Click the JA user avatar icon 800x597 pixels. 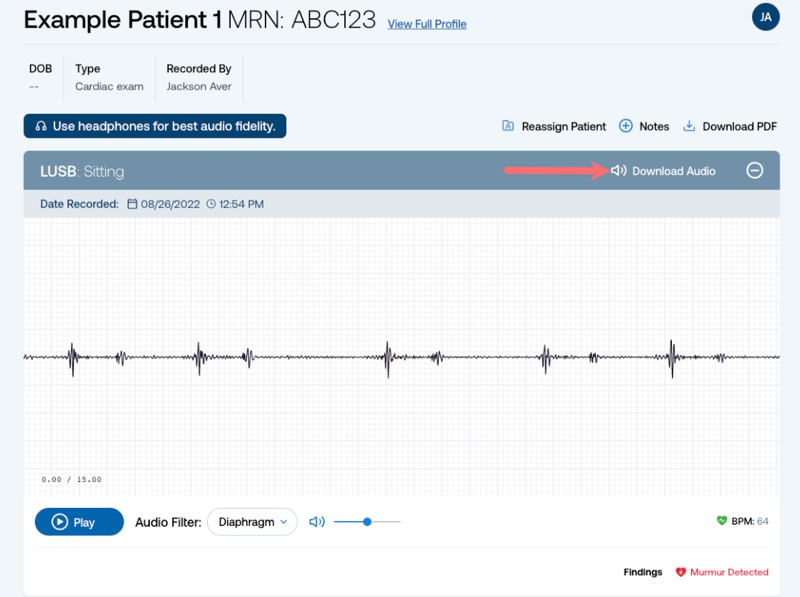(765, 17)
